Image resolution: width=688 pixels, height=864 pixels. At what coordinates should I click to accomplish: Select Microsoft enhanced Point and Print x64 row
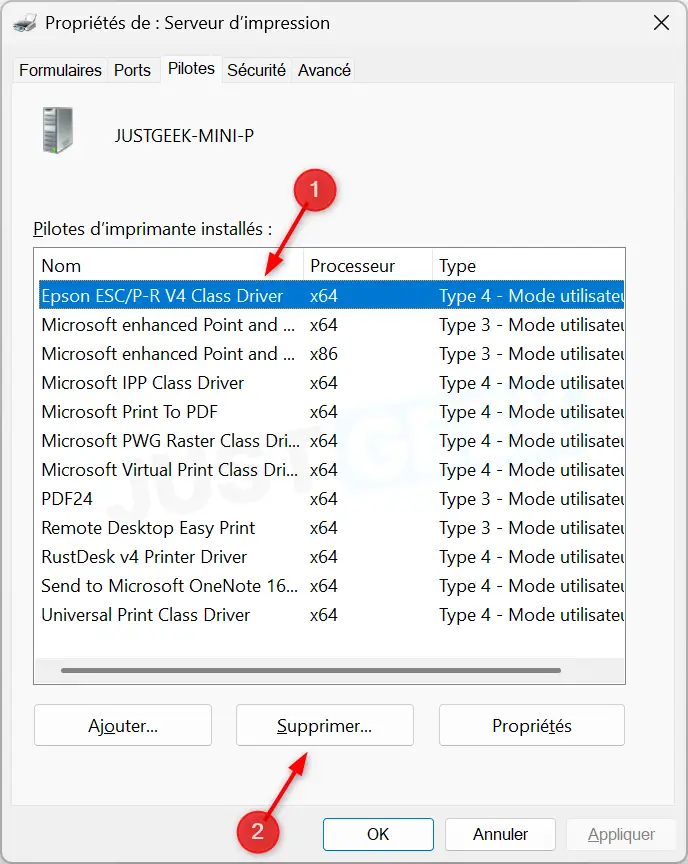331,325
